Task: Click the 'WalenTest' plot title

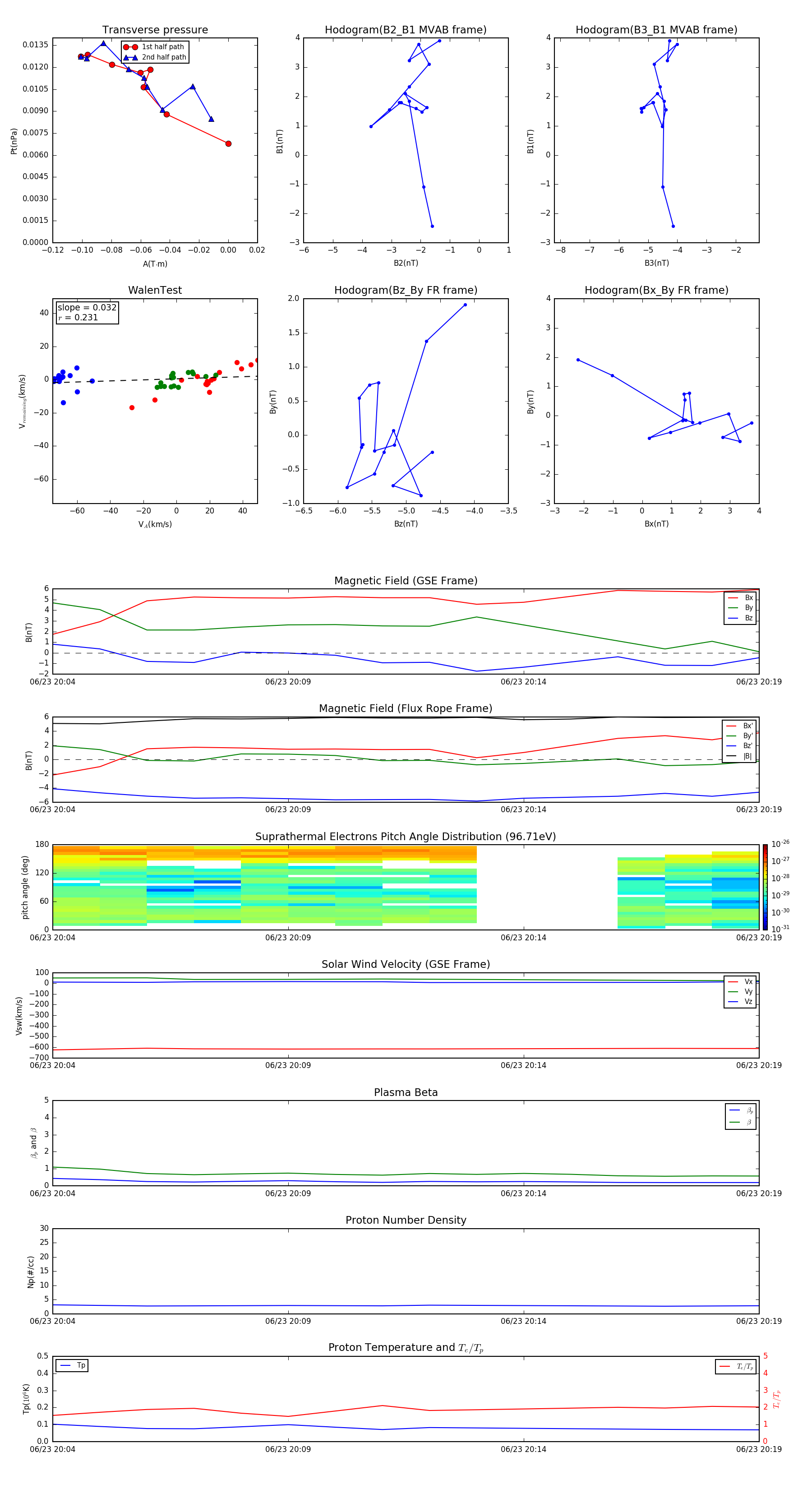Action: [155, 290]
